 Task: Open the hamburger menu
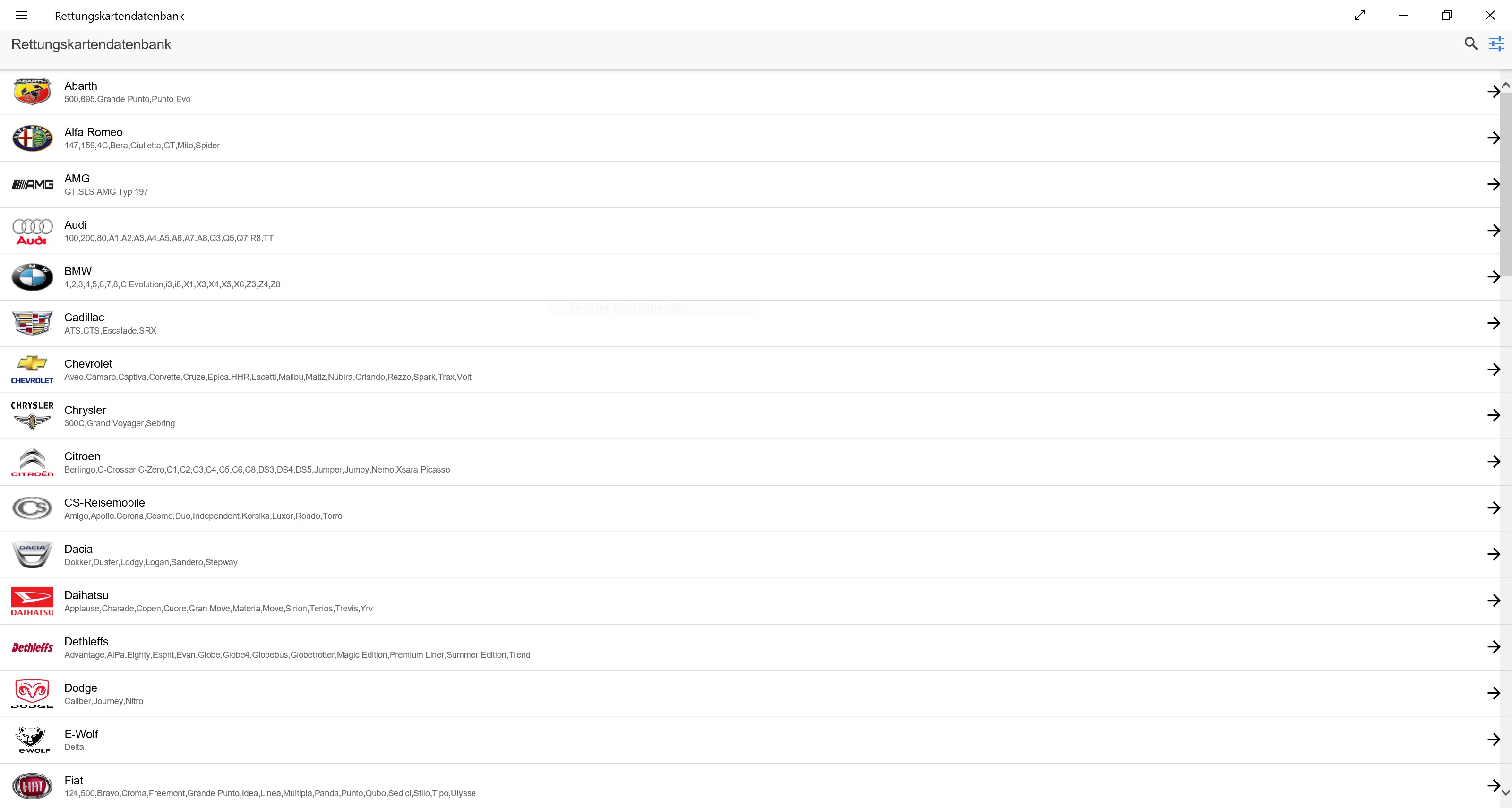click(x=22, y=15)
